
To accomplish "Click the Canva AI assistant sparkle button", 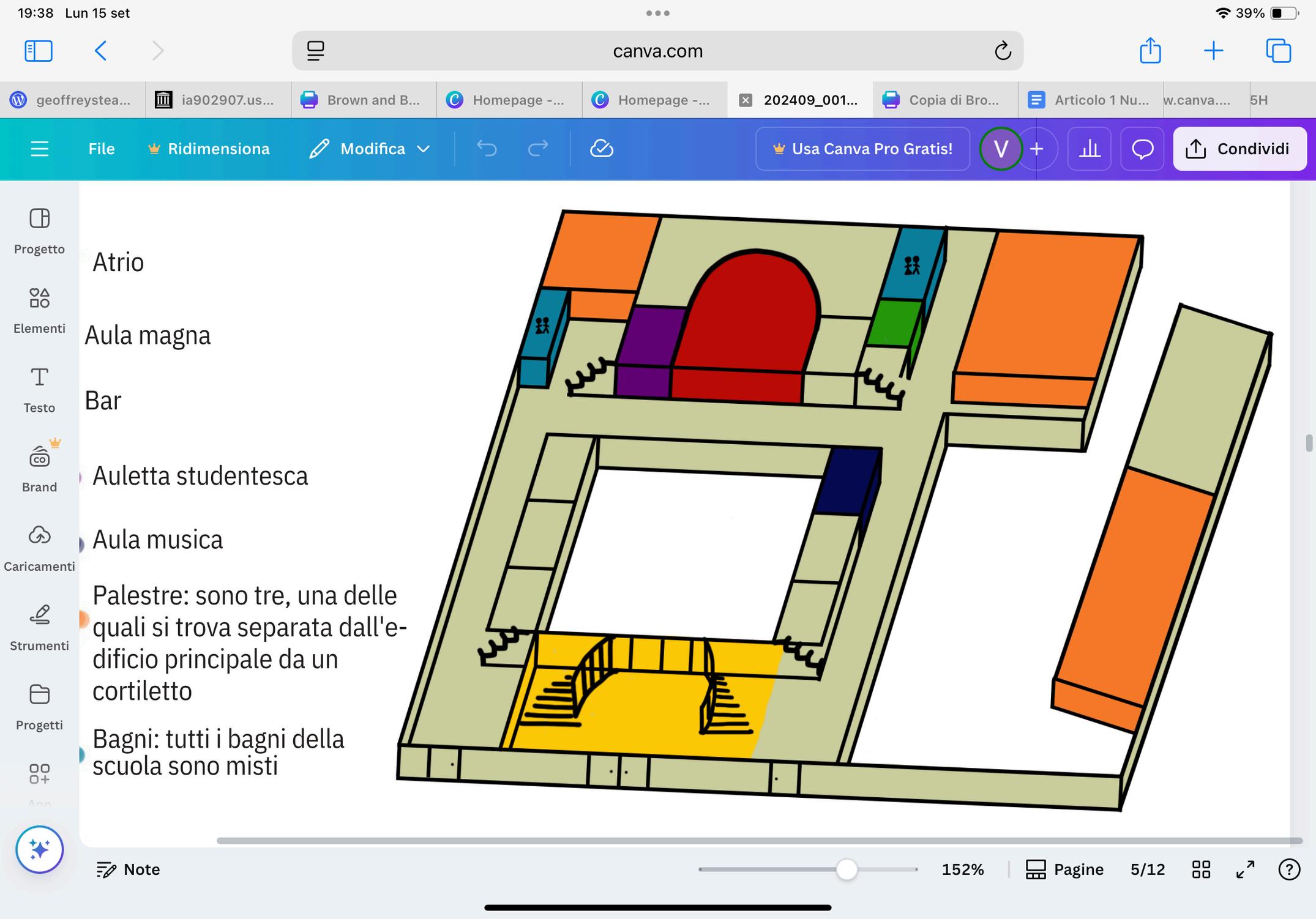I will [x=40, y=849].
